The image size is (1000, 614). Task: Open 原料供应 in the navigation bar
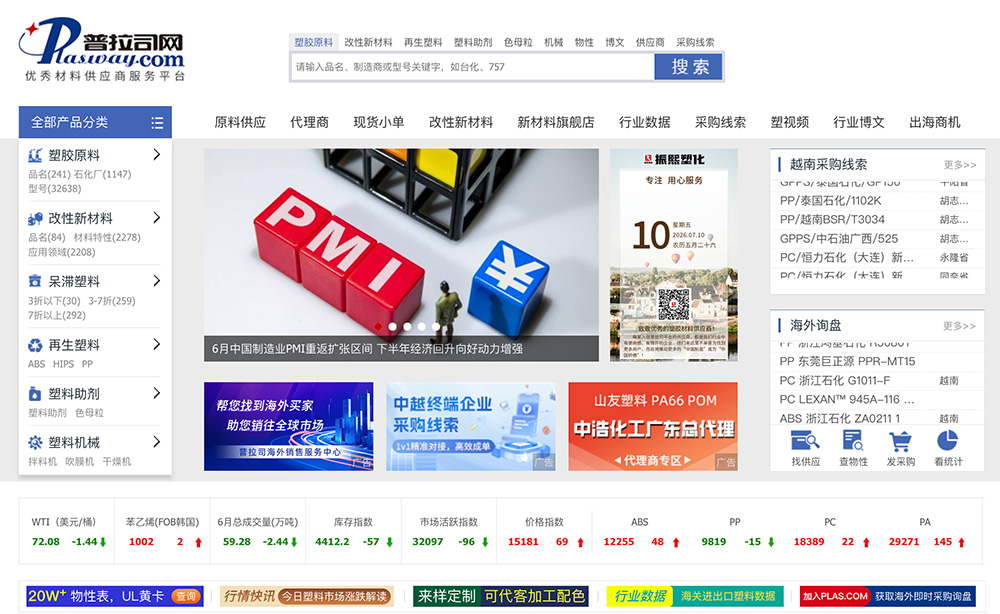240,122
